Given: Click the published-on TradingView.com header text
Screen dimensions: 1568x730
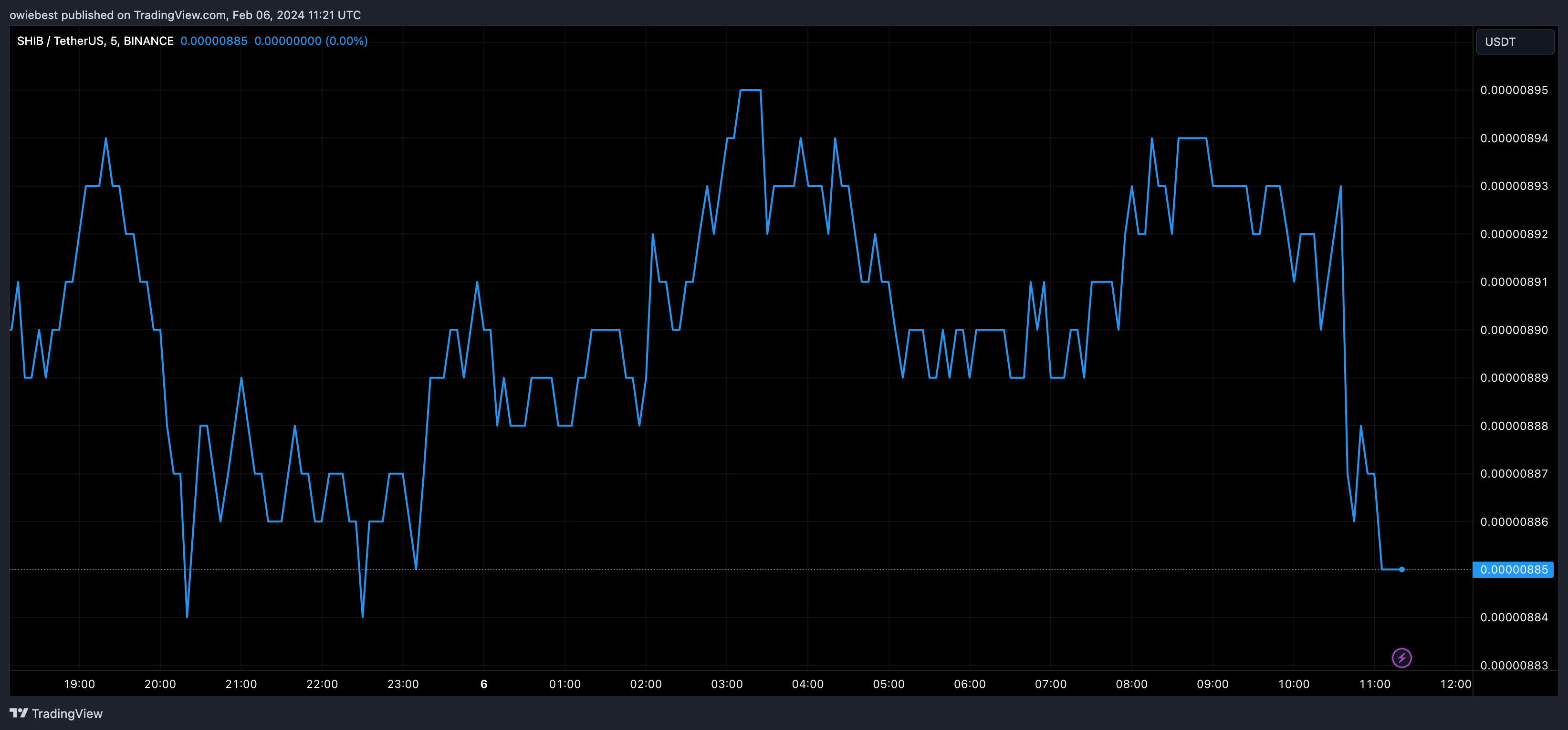Looking at the screenshot, I should (185, 15).
